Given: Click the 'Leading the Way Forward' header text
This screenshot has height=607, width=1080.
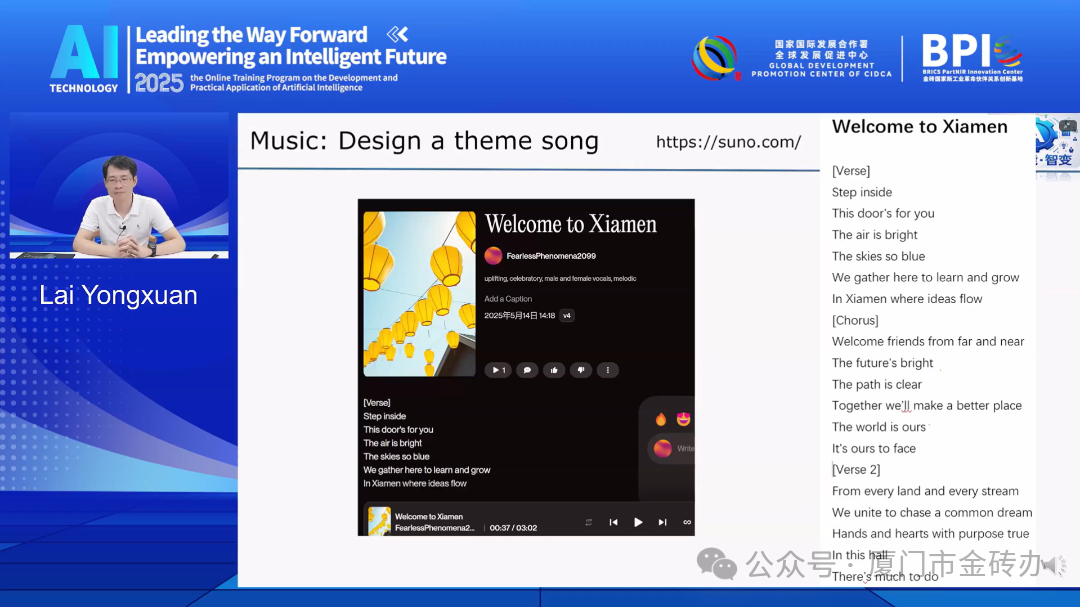Looking at the screenshot, I should (x=251, y=34).
